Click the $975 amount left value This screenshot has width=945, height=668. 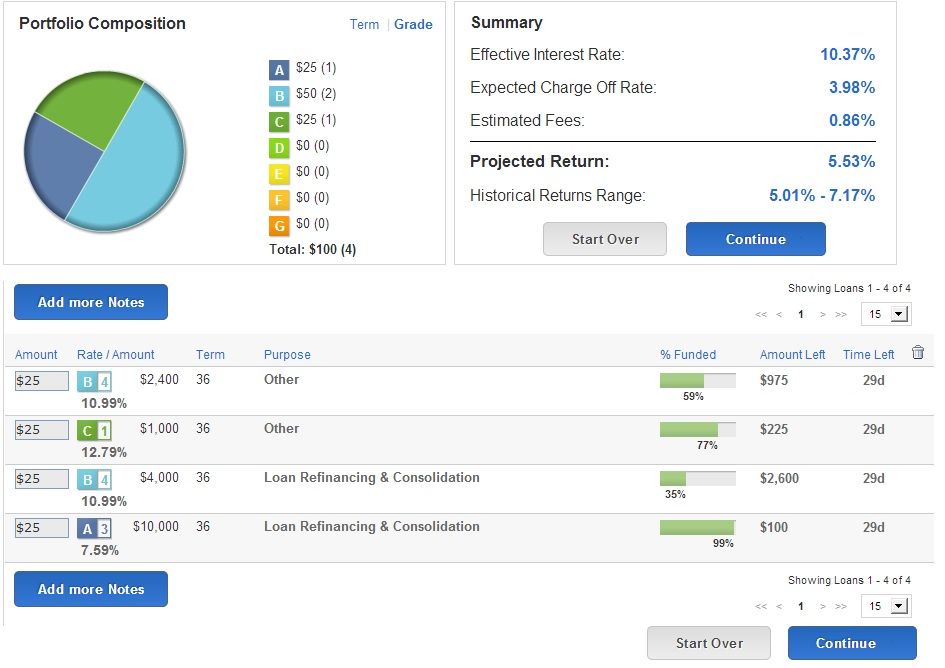[x=773, y=380]
